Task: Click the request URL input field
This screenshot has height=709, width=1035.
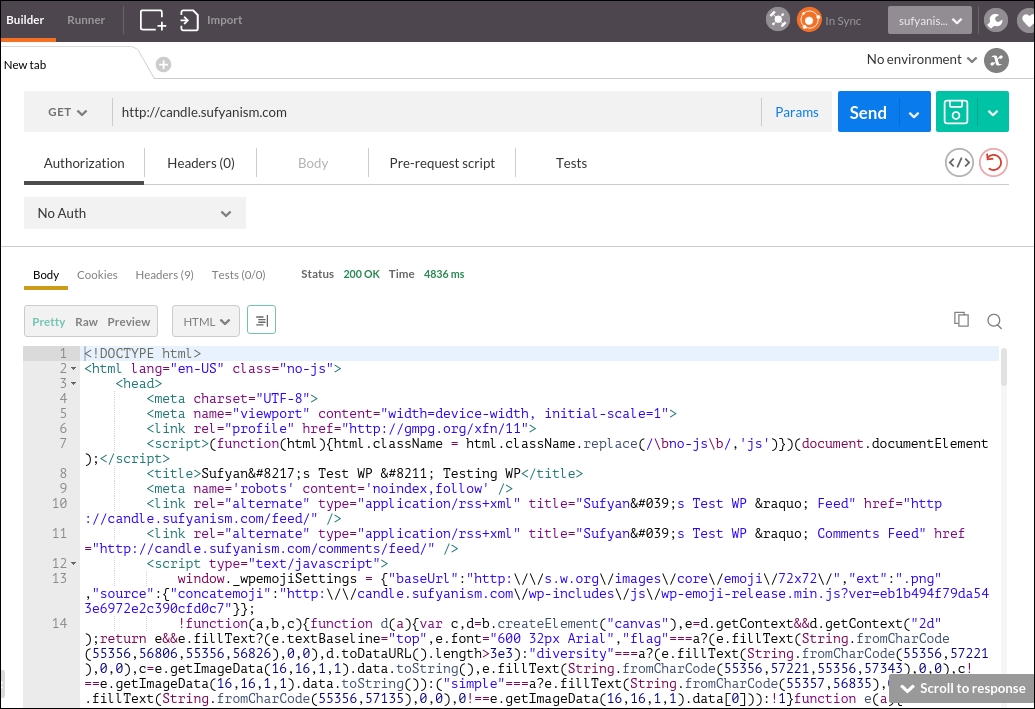Action: [400, 112]
